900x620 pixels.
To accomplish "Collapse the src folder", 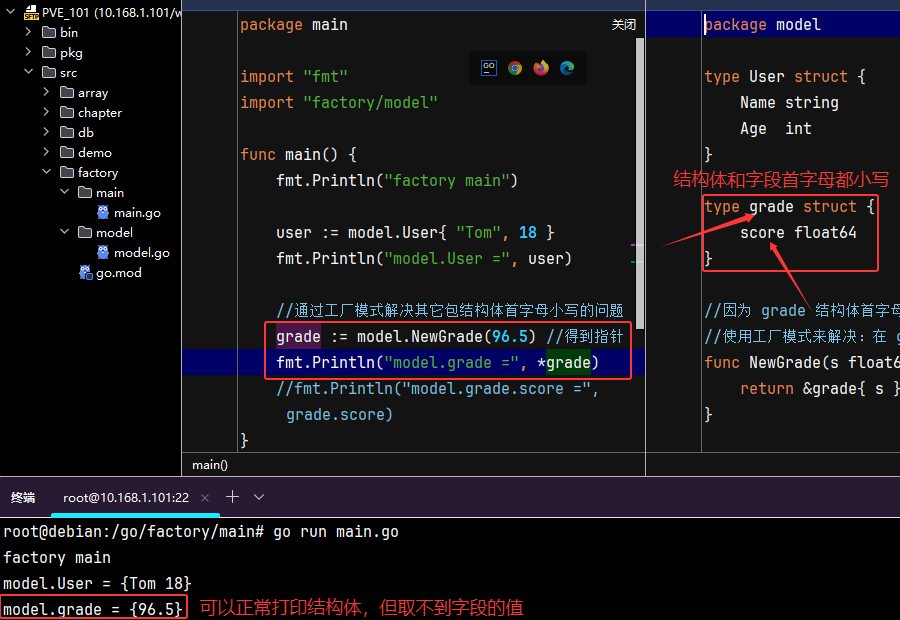I will [x=29, y=72].
